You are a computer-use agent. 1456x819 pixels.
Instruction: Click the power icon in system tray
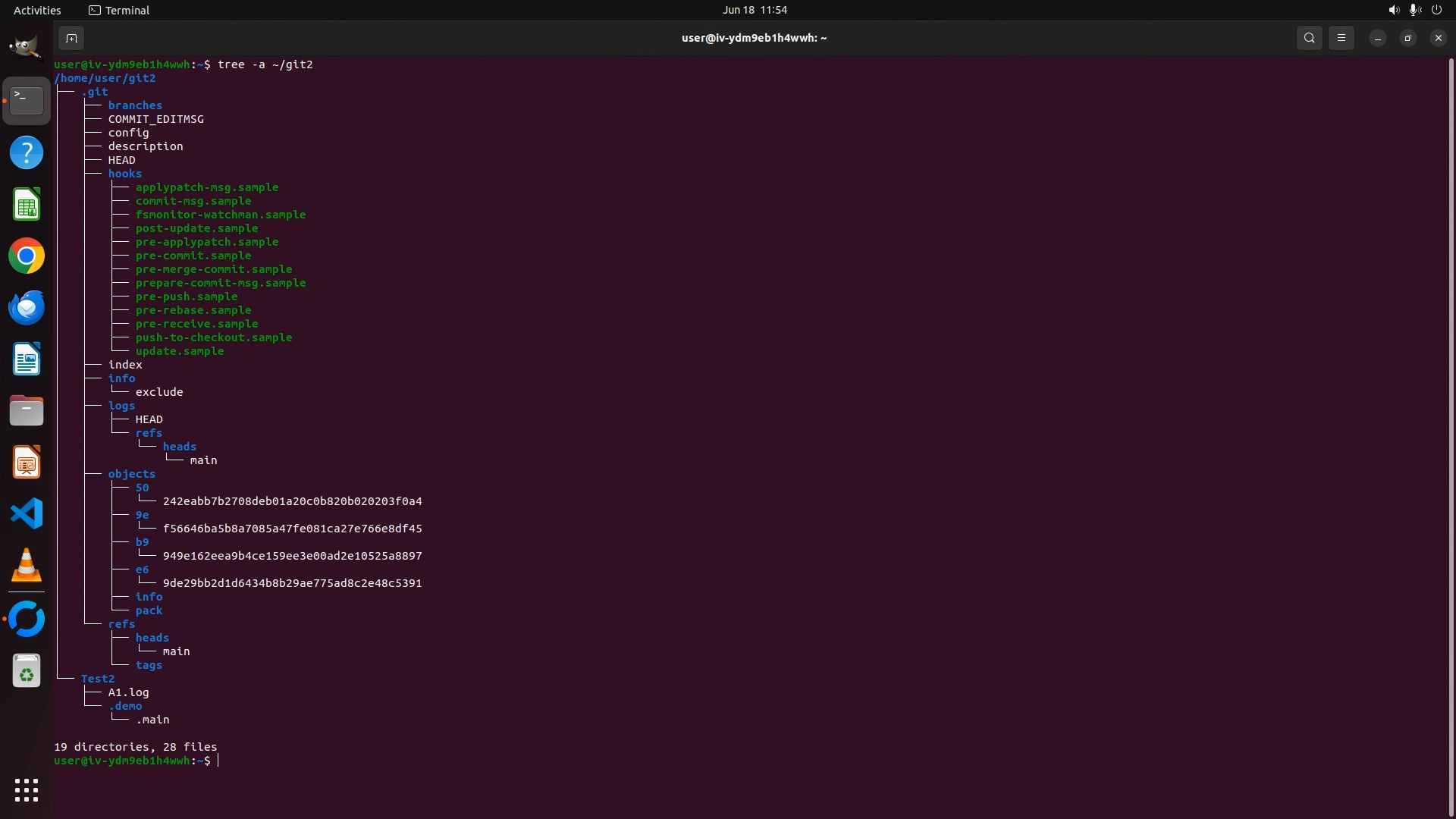(x=1436, y=10)
